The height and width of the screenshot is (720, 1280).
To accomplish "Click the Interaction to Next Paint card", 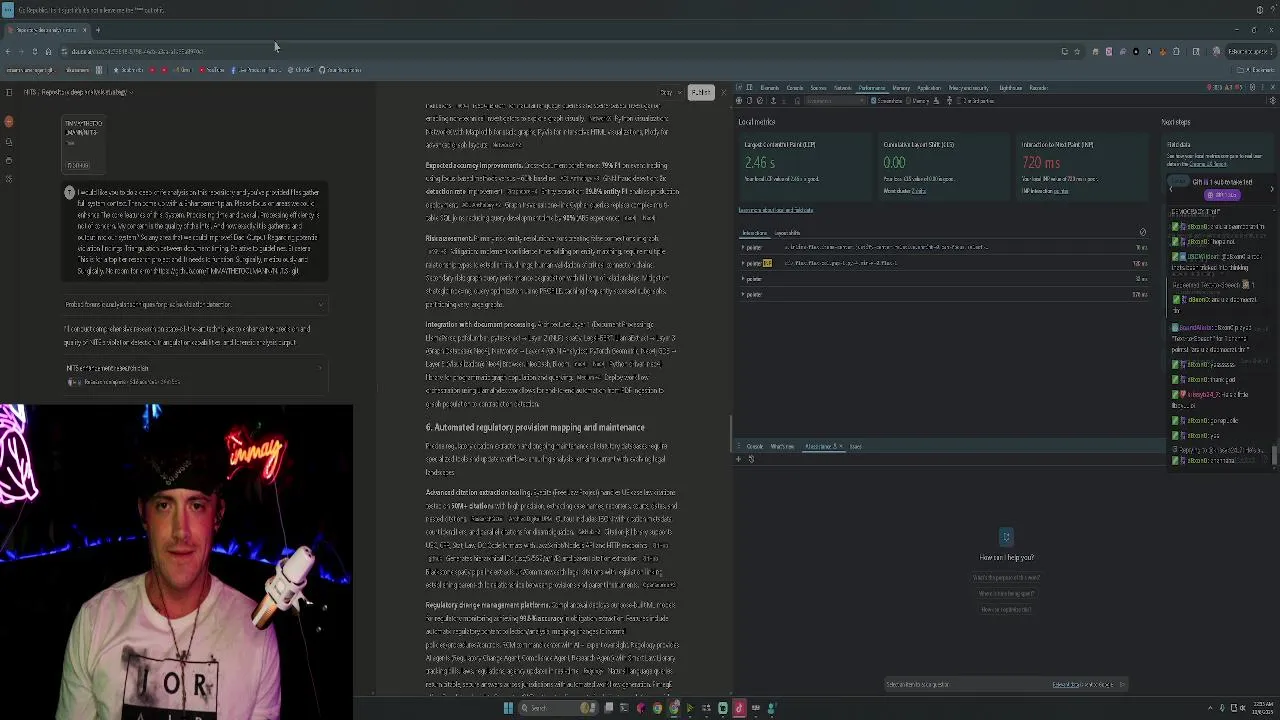I will coord(1082,167).
